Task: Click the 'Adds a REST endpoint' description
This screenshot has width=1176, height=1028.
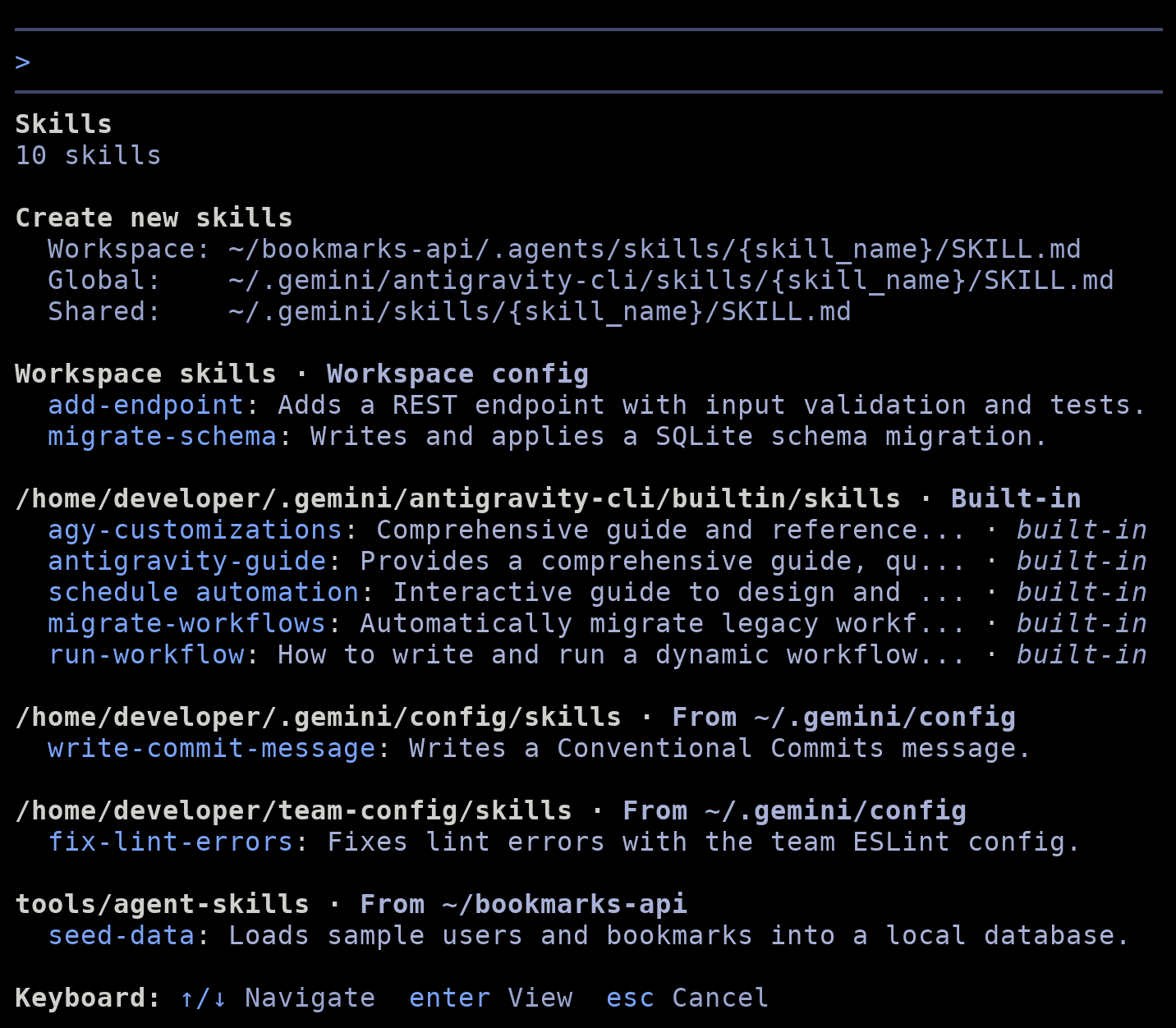Action: tap(712, 405)
